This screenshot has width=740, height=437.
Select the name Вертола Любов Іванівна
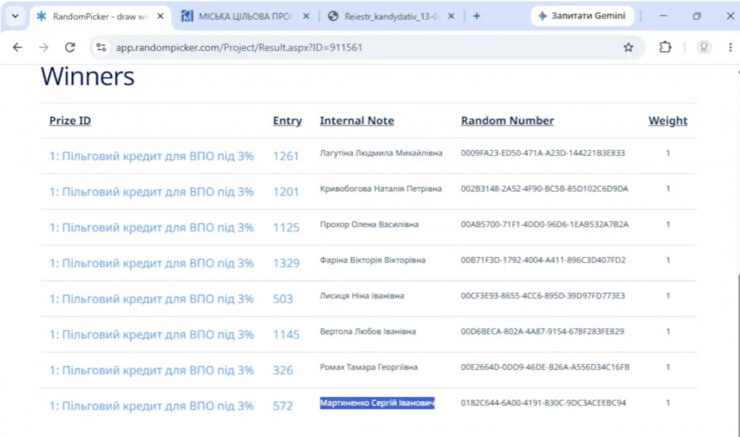click(x=368, y=332)
